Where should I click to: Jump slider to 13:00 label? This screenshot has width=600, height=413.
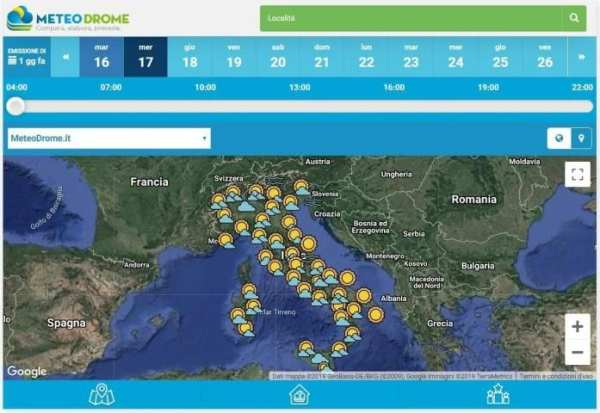pyautogui.click(x=300, y=87)
